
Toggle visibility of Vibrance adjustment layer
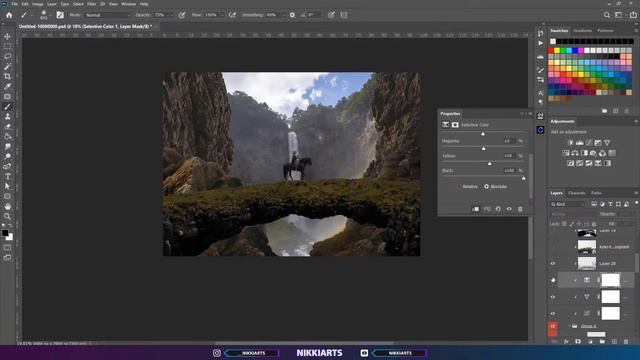tap(553, 297)
